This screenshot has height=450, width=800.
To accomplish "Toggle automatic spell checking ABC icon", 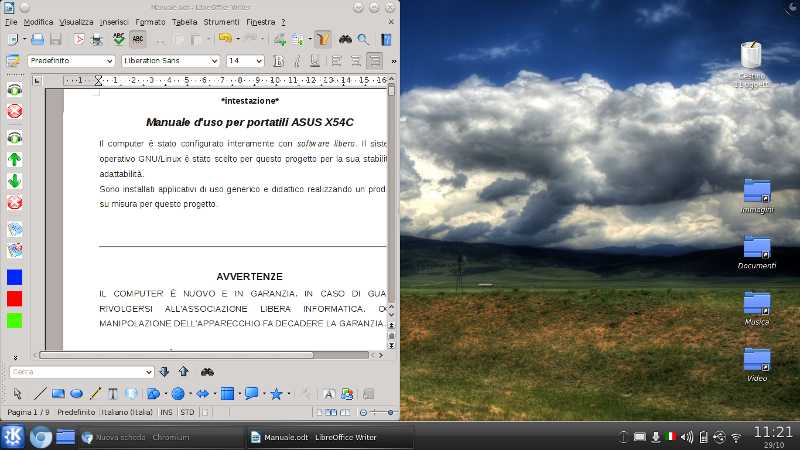I will point(138,39).
